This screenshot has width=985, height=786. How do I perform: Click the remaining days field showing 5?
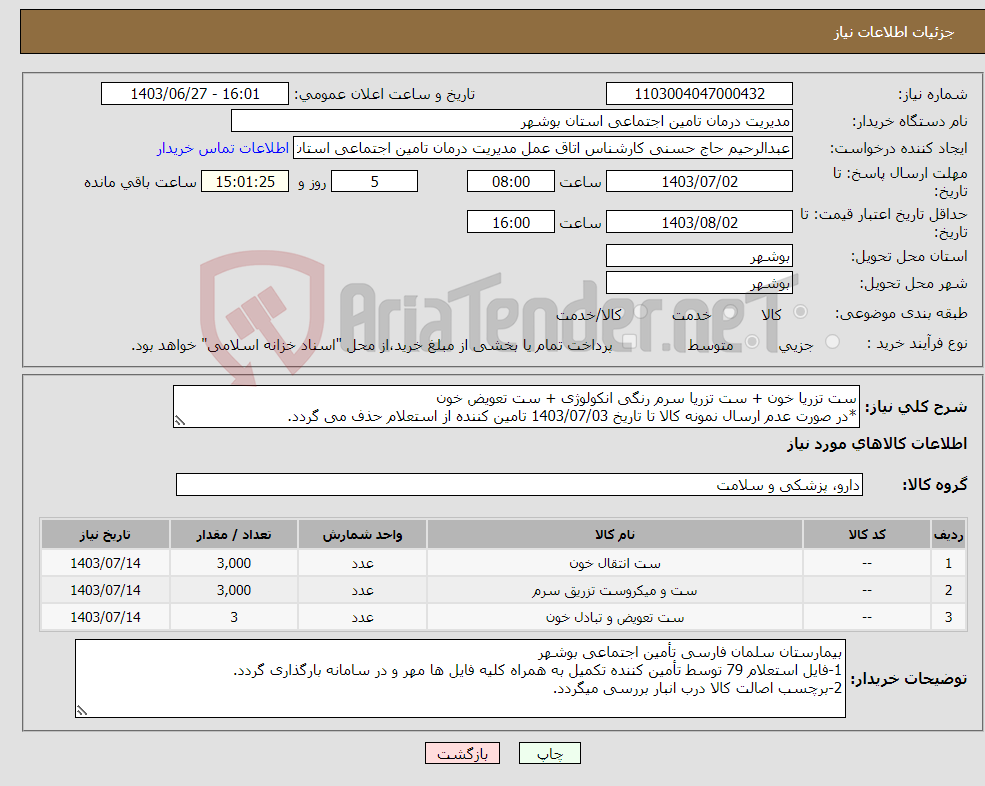[374, 182]
